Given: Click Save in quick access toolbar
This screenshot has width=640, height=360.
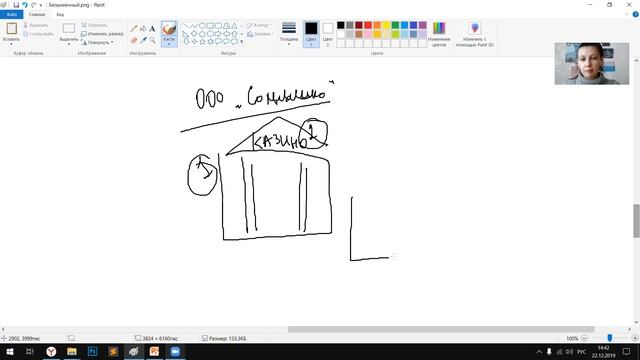Looking at the screenshot, I should point(16,5).
